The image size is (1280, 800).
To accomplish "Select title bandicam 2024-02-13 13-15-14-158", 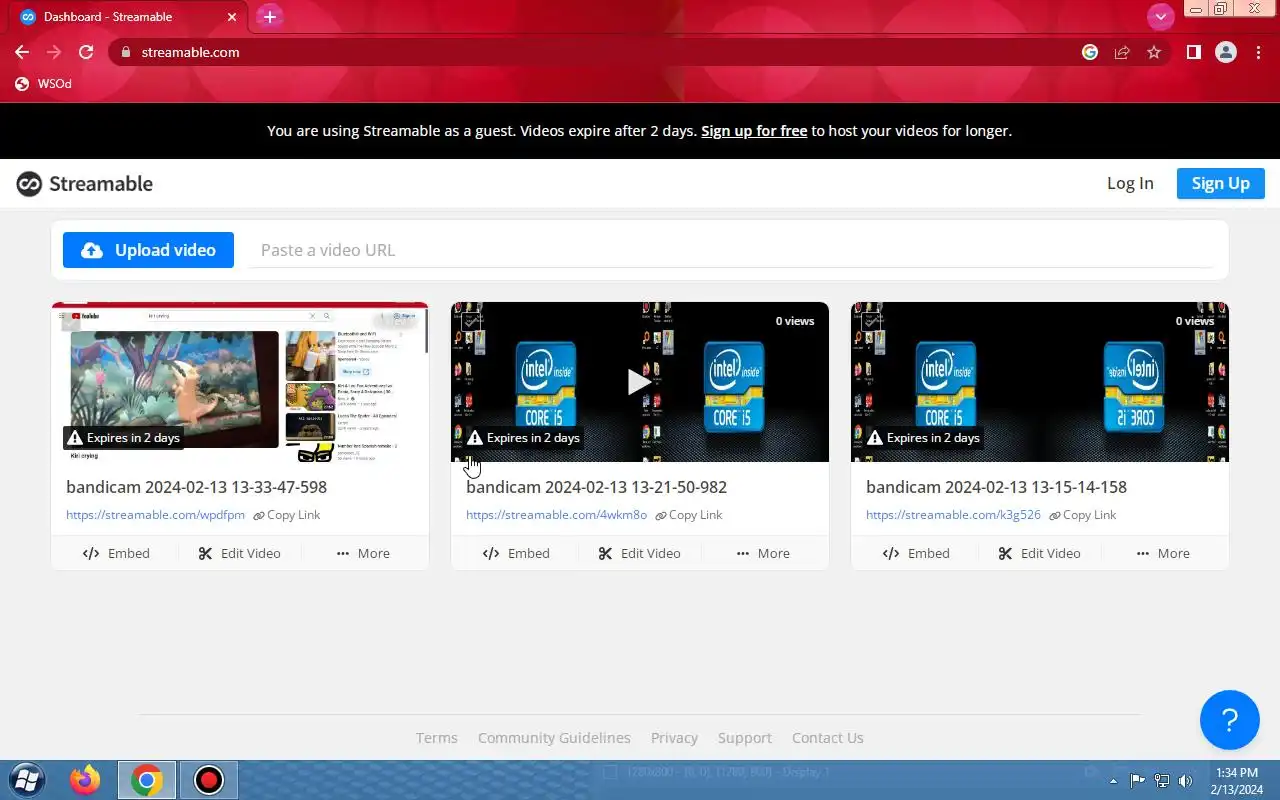I will coord(996,487).
